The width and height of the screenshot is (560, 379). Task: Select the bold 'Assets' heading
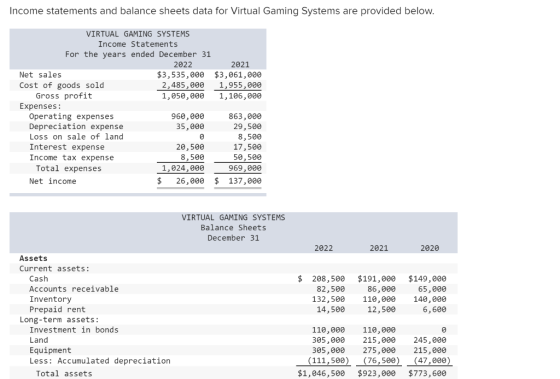tap(33, 258)
